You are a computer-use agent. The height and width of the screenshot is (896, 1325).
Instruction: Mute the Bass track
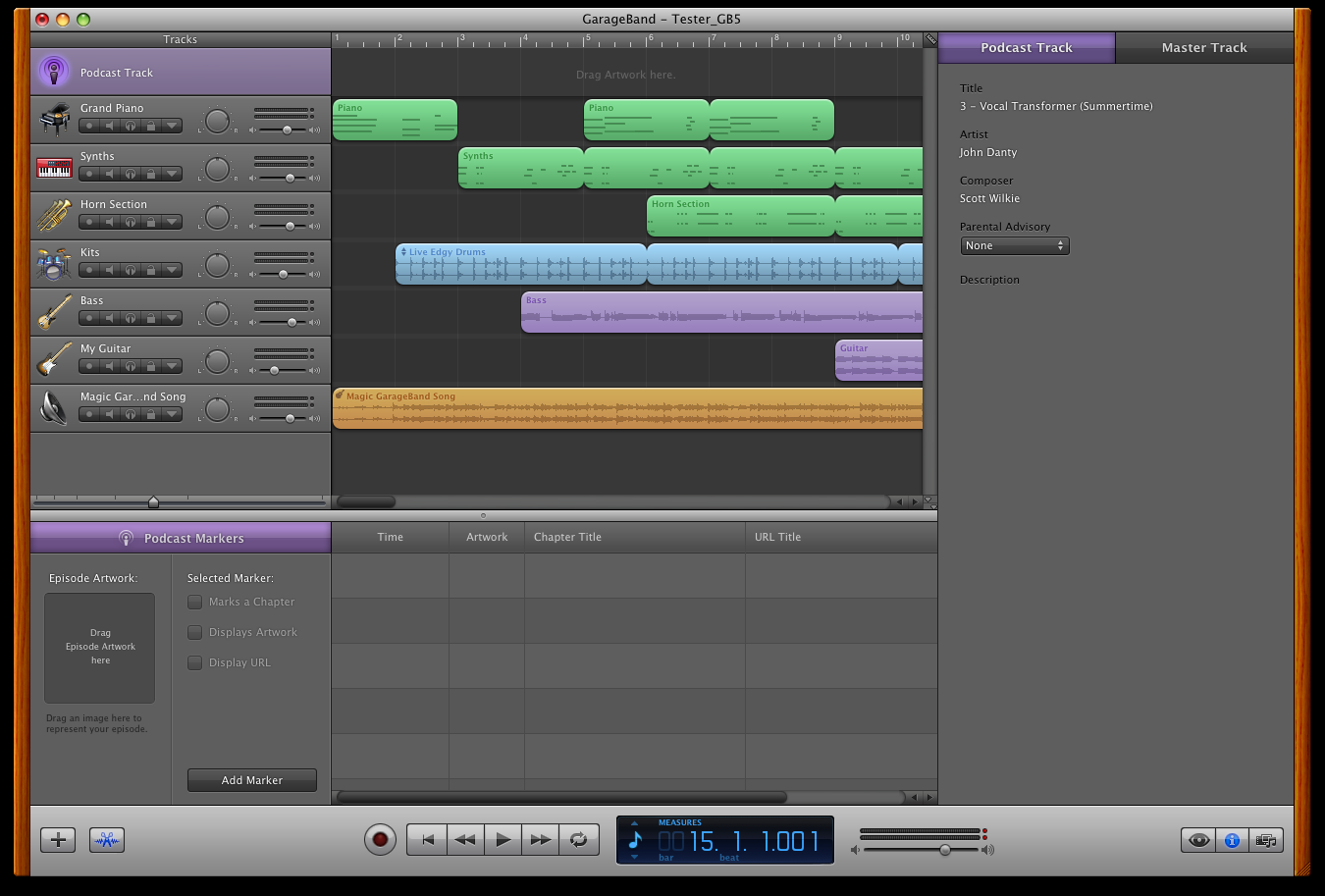pyautogui.click(x=110, y=318)
